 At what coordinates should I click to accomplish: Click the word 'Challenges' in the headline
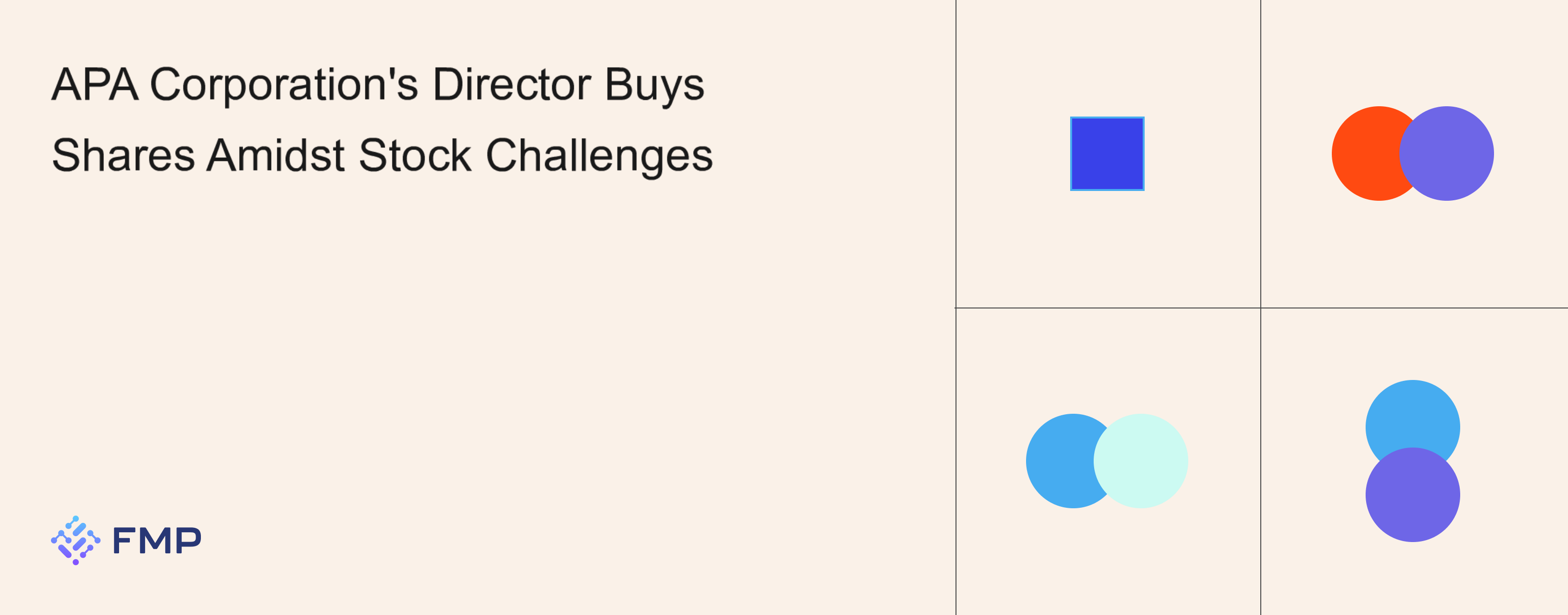coord(599,156)
